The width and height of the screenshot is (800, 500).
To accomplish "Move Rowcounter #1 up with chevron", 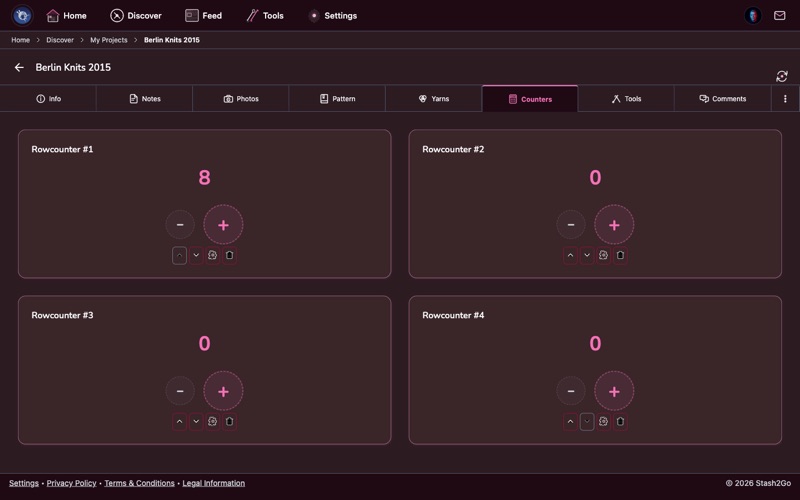I will click(180, 255).
